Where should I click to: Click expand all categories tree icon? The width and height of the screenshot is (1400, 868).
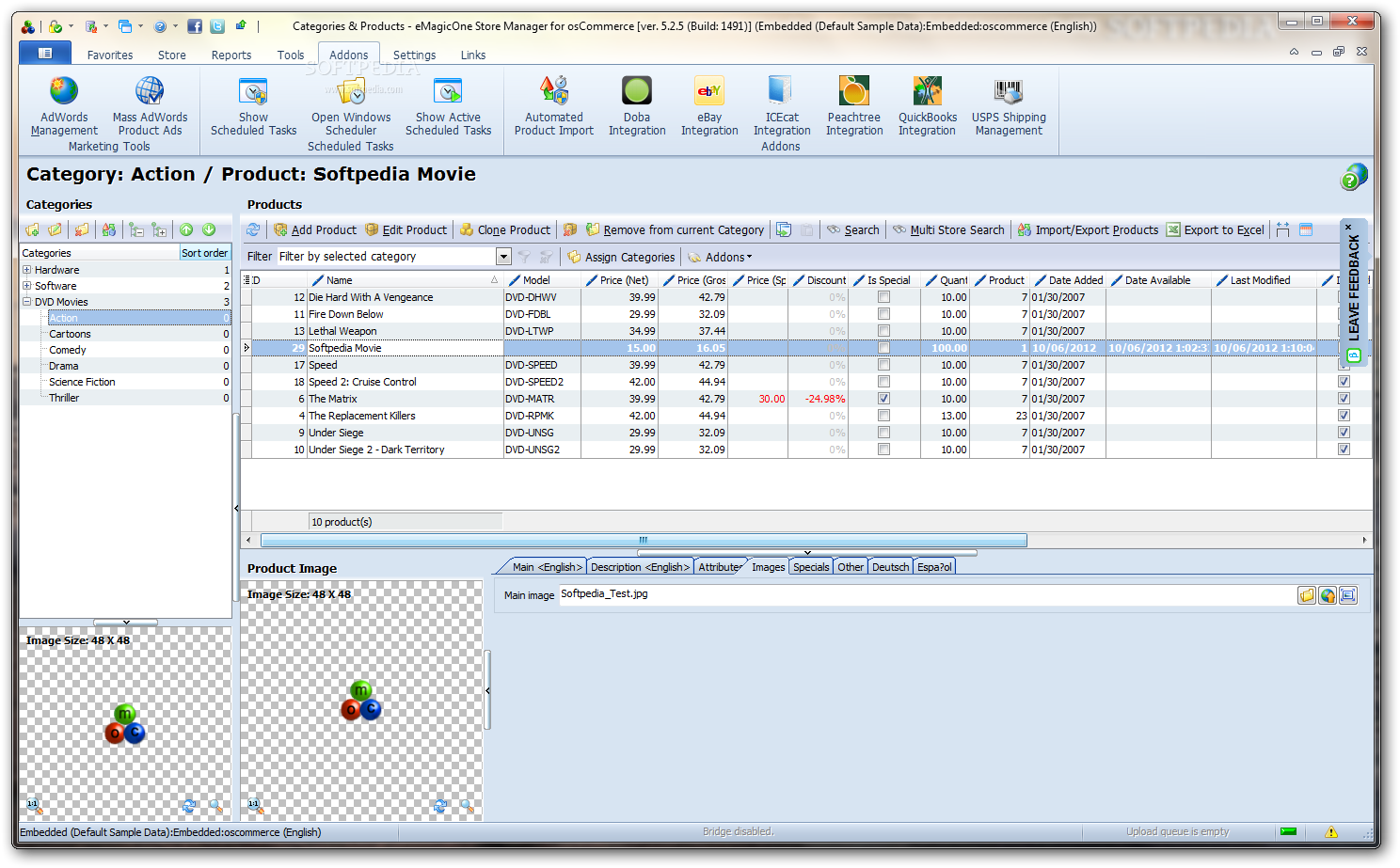pos(160,229)
